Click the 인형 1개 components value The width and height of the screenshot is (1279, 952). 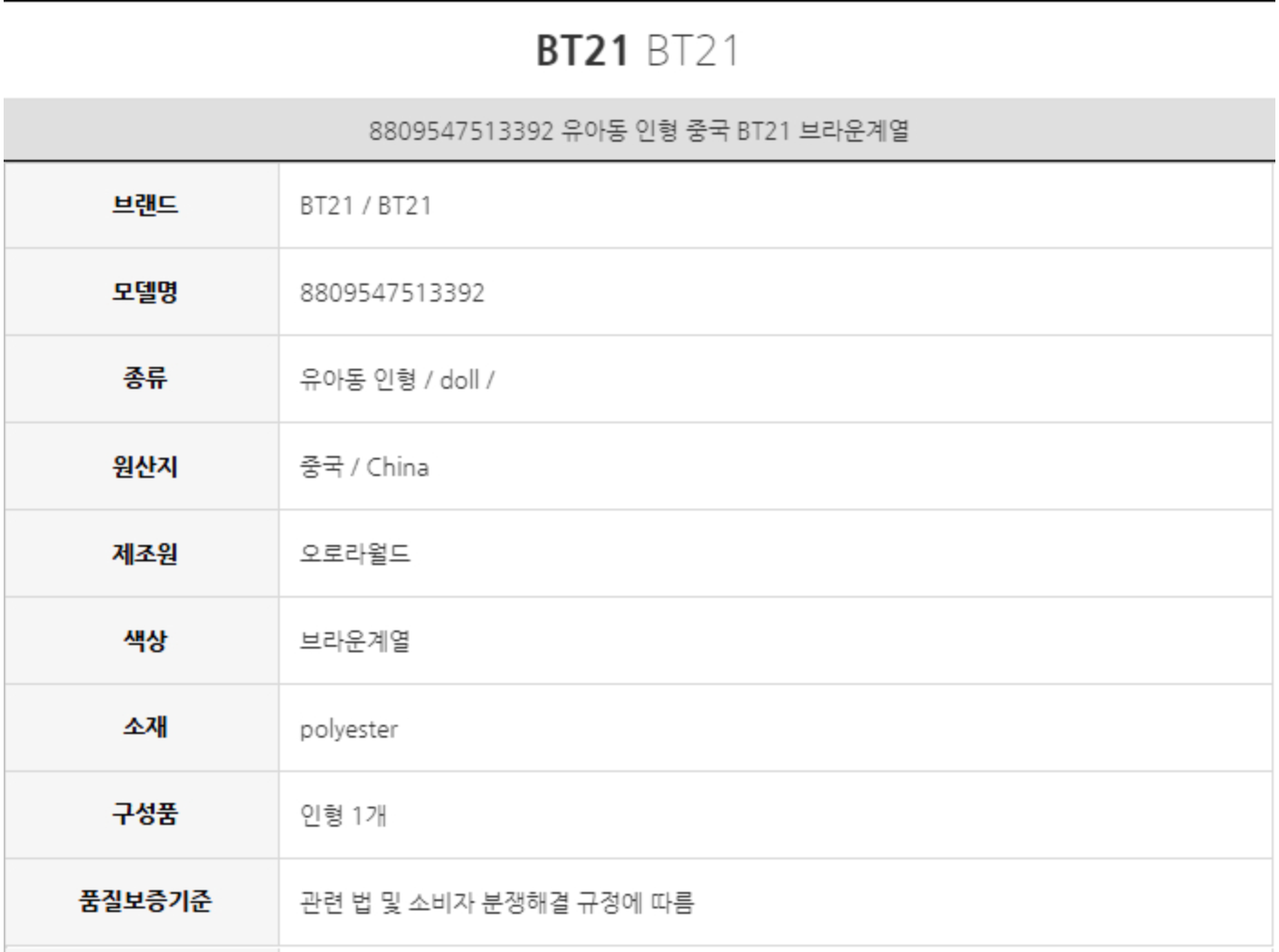[x=343, y=816]
